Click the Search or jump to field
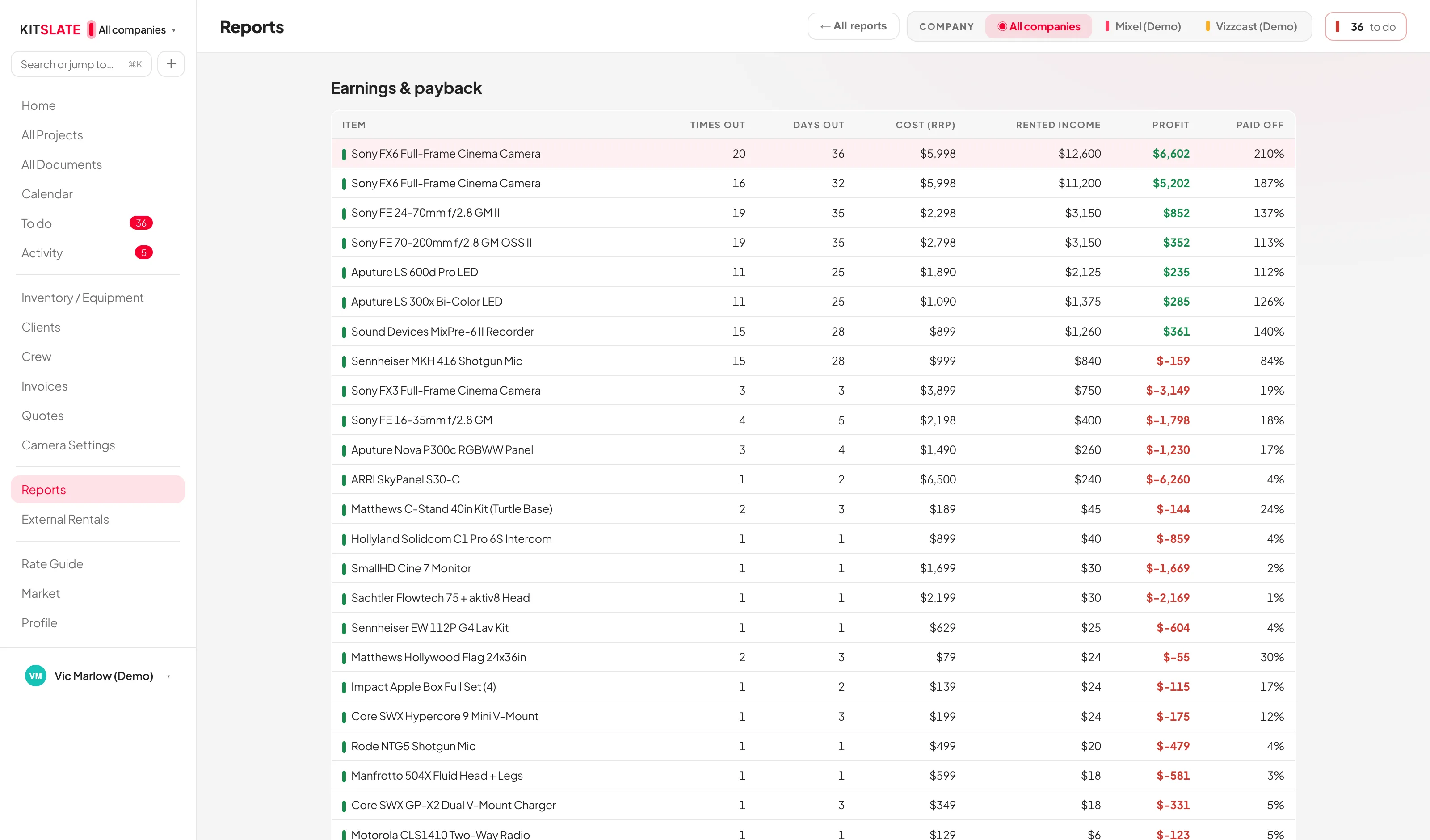1430x840 pixels. [x=81, y=64]
